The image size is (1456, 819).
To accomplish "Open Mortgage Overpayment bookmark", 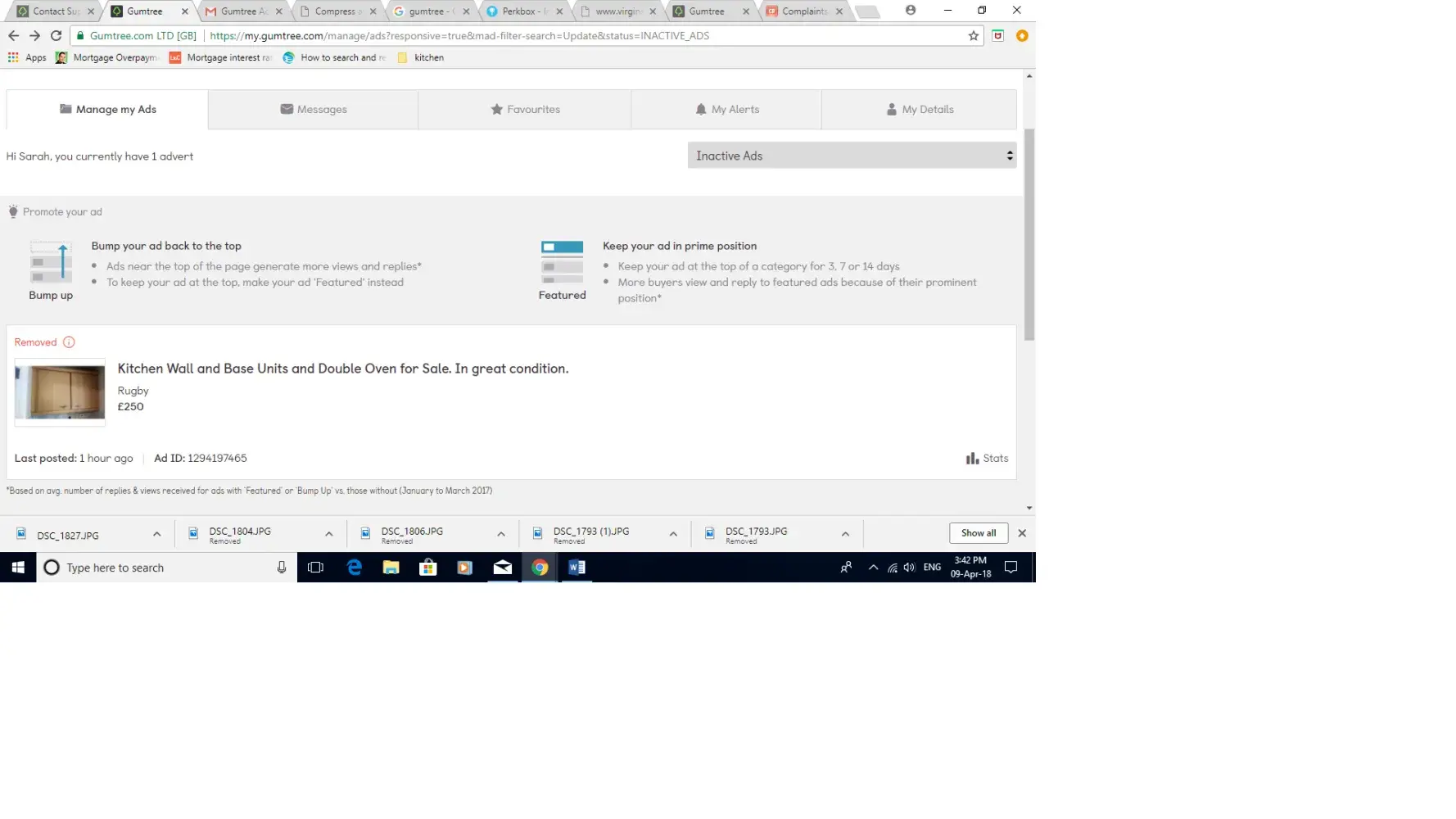I will (106, 57).
